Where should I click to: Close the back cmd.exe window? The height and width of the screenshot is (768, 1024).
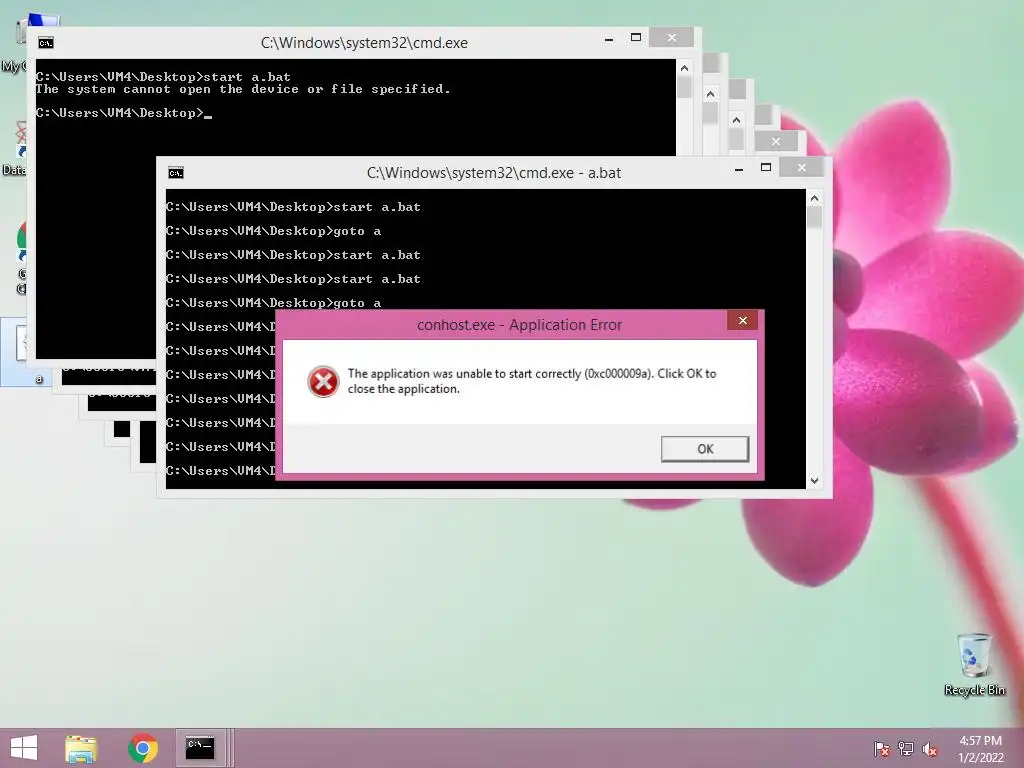pyautogui.click(x=671, y=38)
